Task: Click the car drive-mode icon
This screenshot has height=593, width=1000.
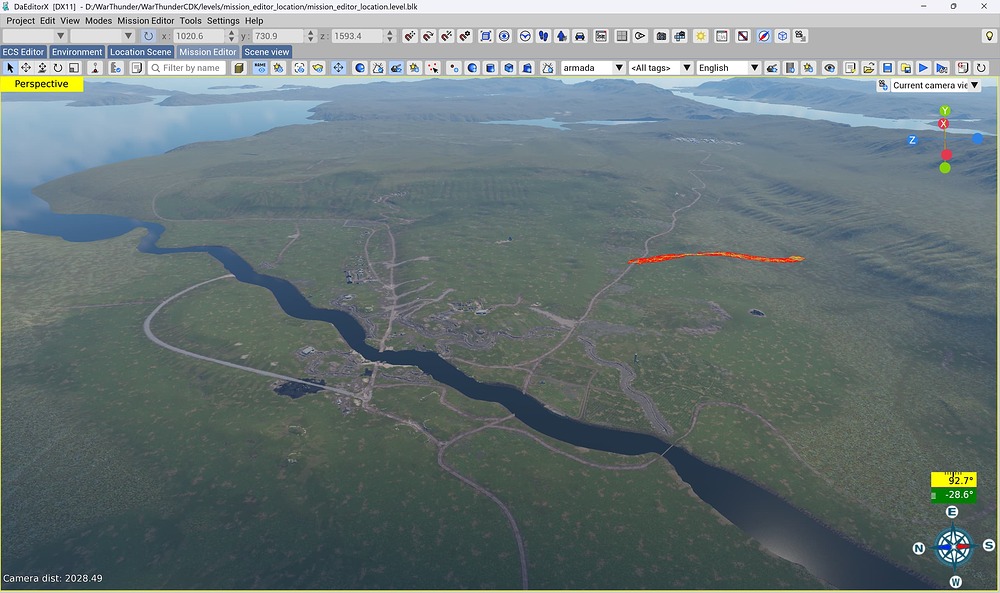Action: 580,36
